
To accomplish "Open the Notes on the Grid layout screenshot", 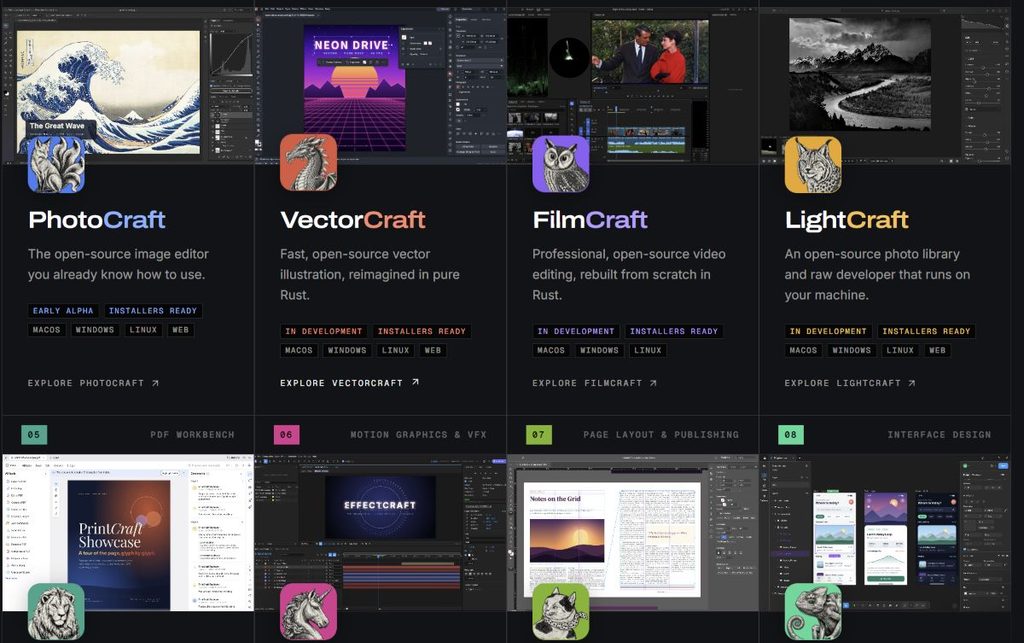I will pyautogui.click(x=632, y=533).
